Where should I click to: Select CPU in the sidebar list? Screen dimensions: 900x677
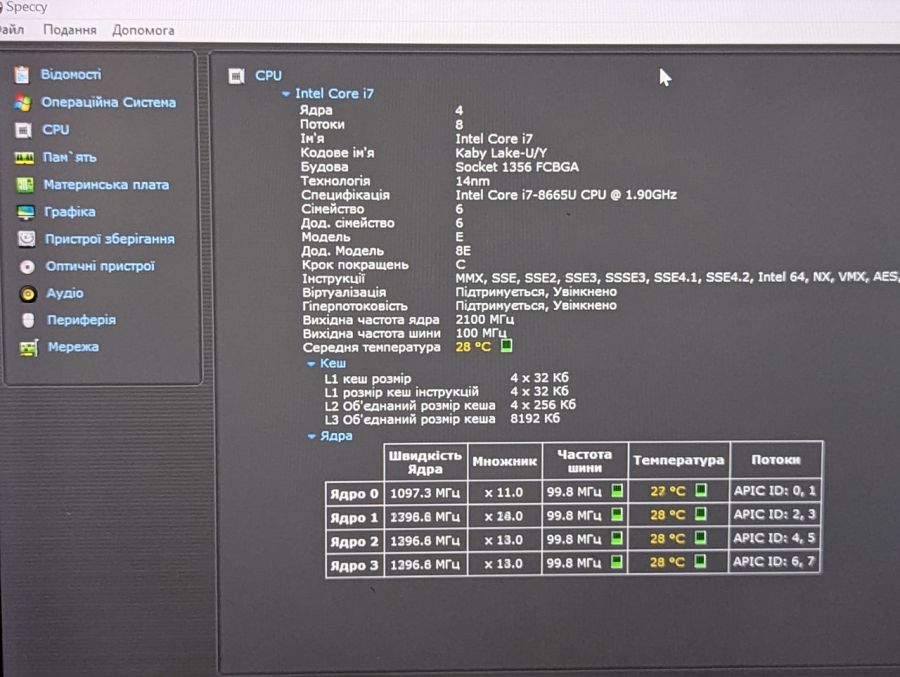[x=56, y=130]
